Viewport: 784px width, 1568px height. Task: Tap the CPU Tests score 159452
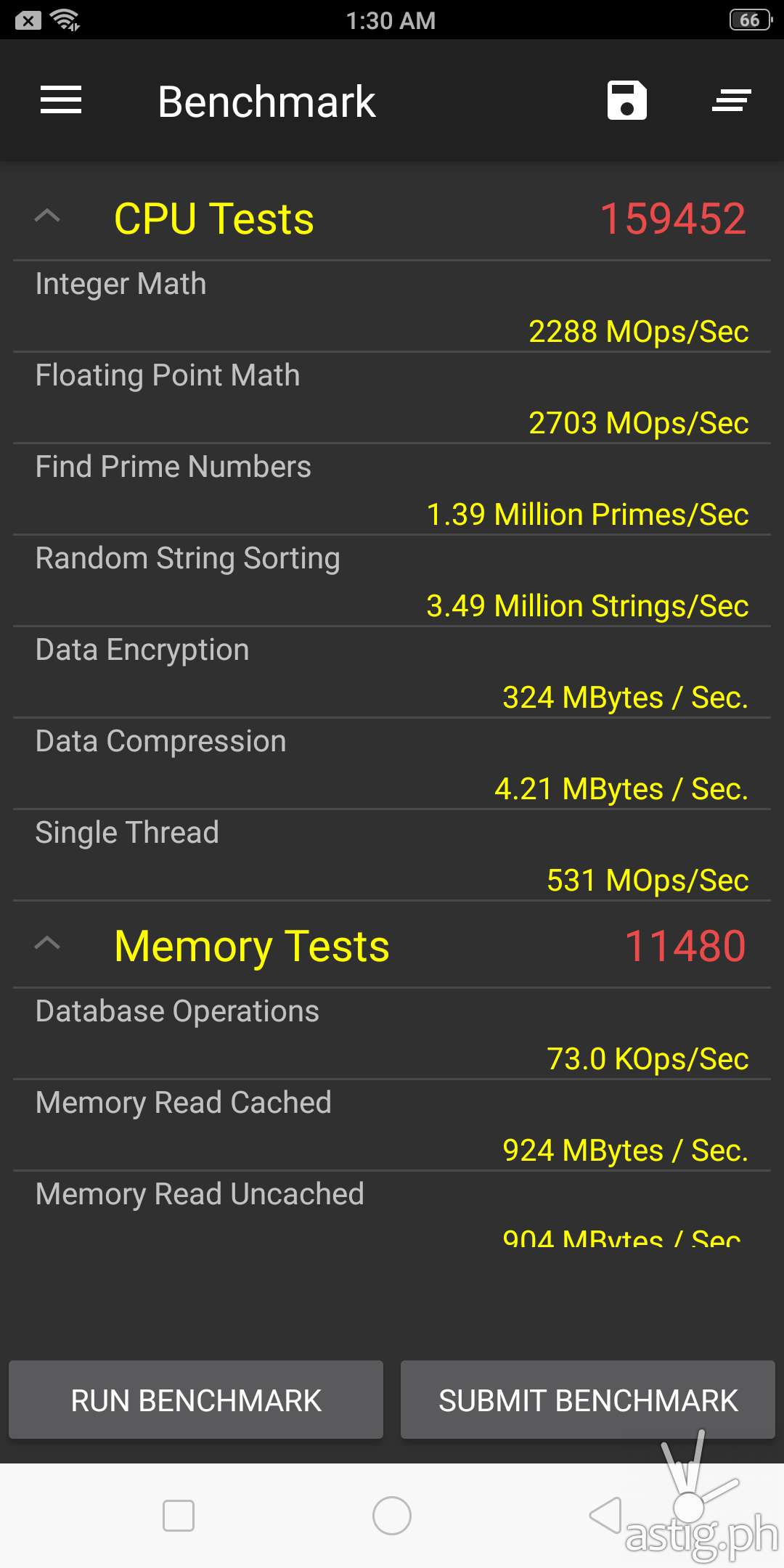coord(673,219)
